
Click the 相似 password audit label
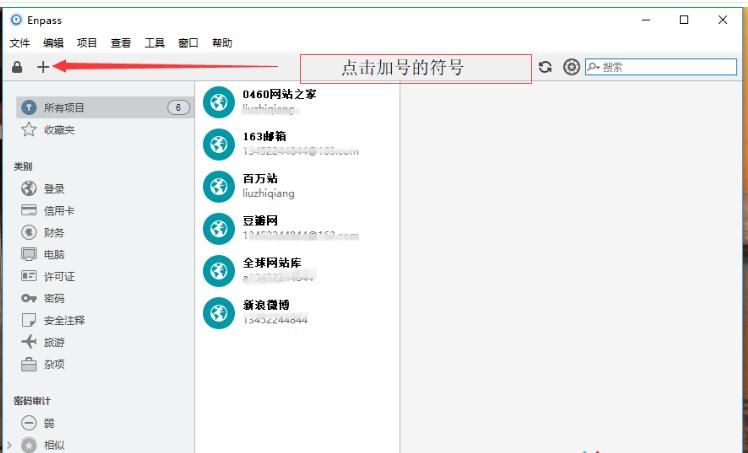click(x=54, y=445)
